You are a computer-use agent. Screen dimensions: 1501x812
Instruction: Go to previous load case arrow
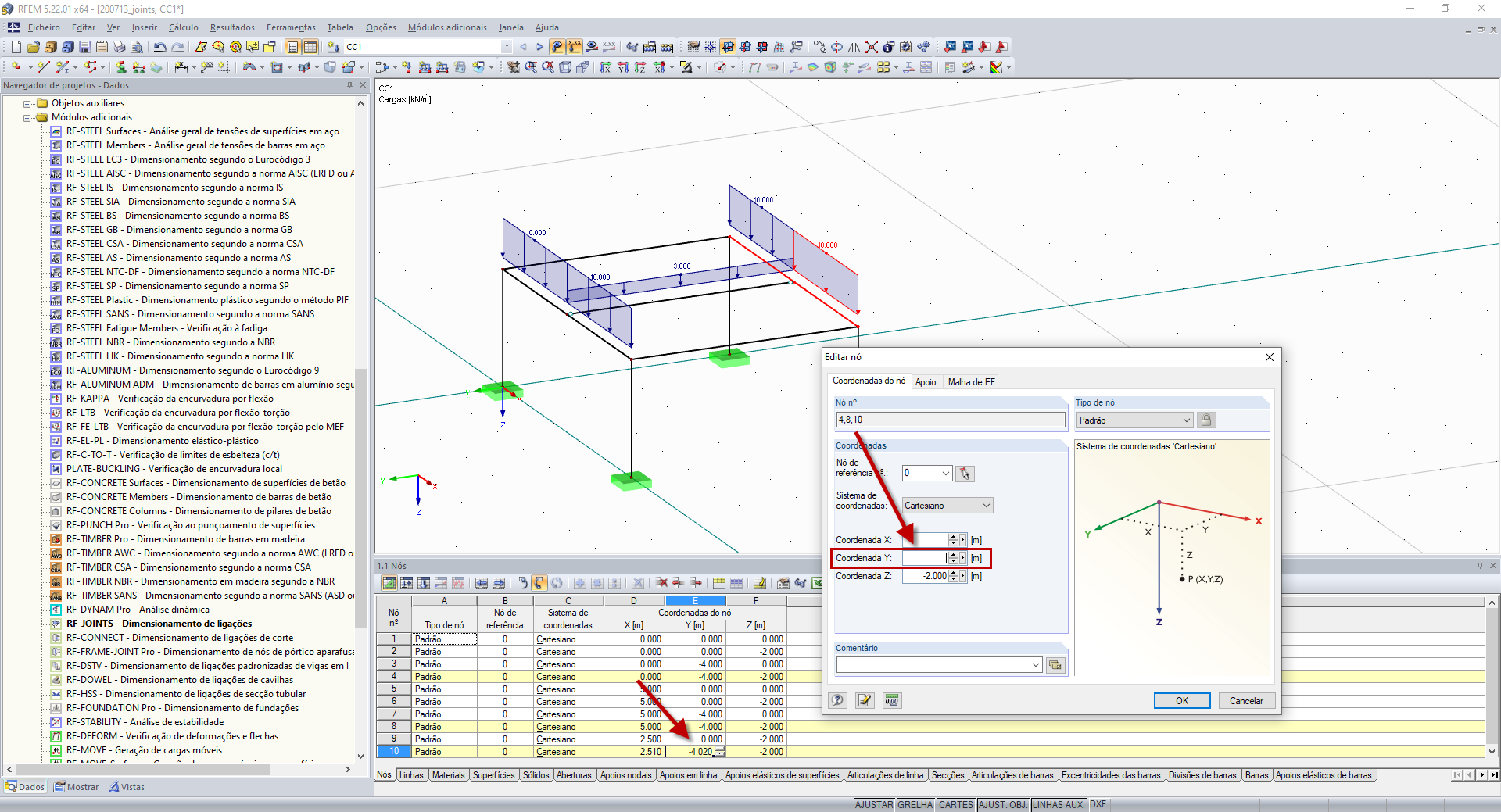[x=523, y=47]
